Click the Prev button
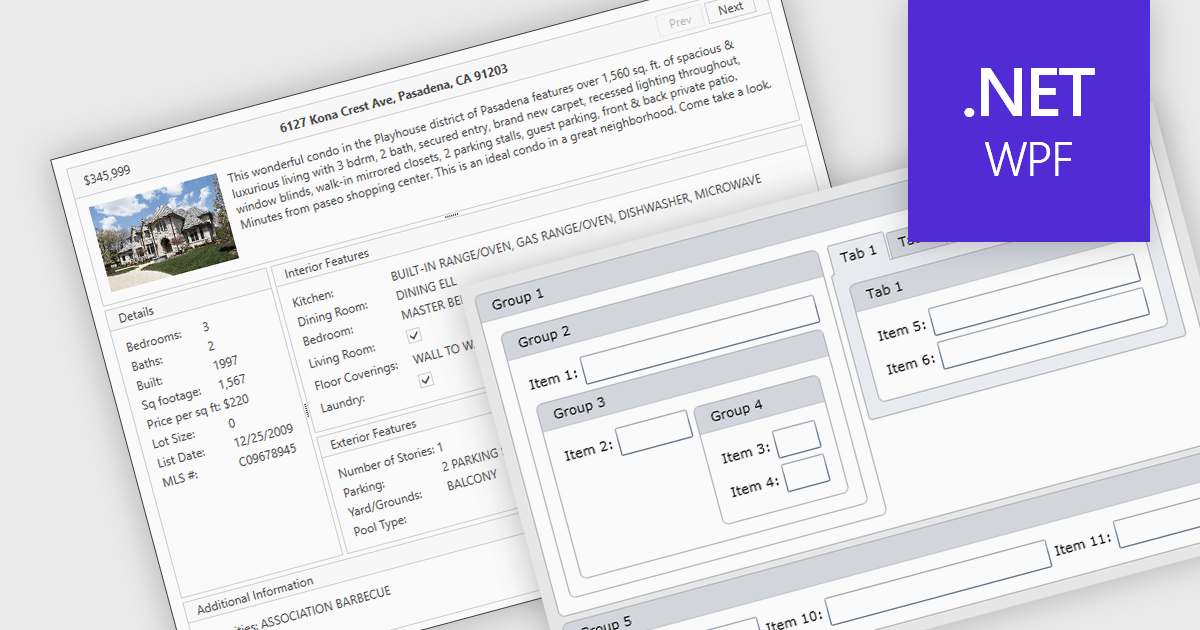1200x630 pixels. point(680,21)
